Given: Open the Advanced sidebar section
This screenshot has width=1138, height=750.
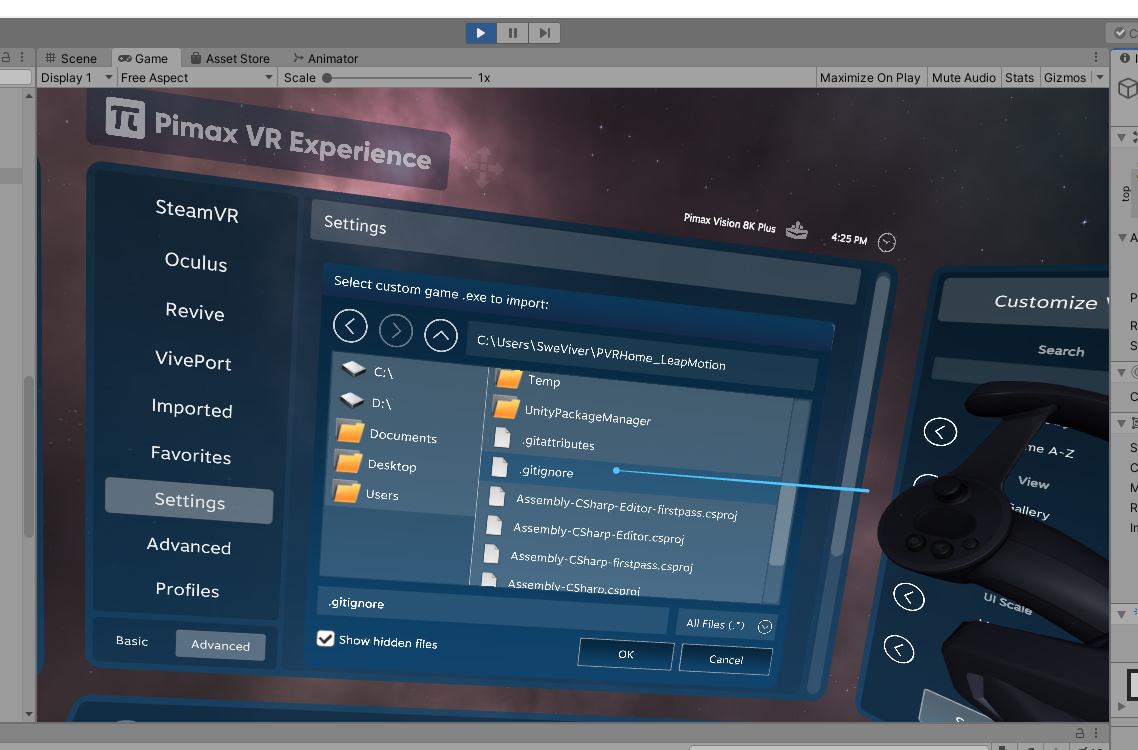Looking at the screenshot, I should [189, 545].
